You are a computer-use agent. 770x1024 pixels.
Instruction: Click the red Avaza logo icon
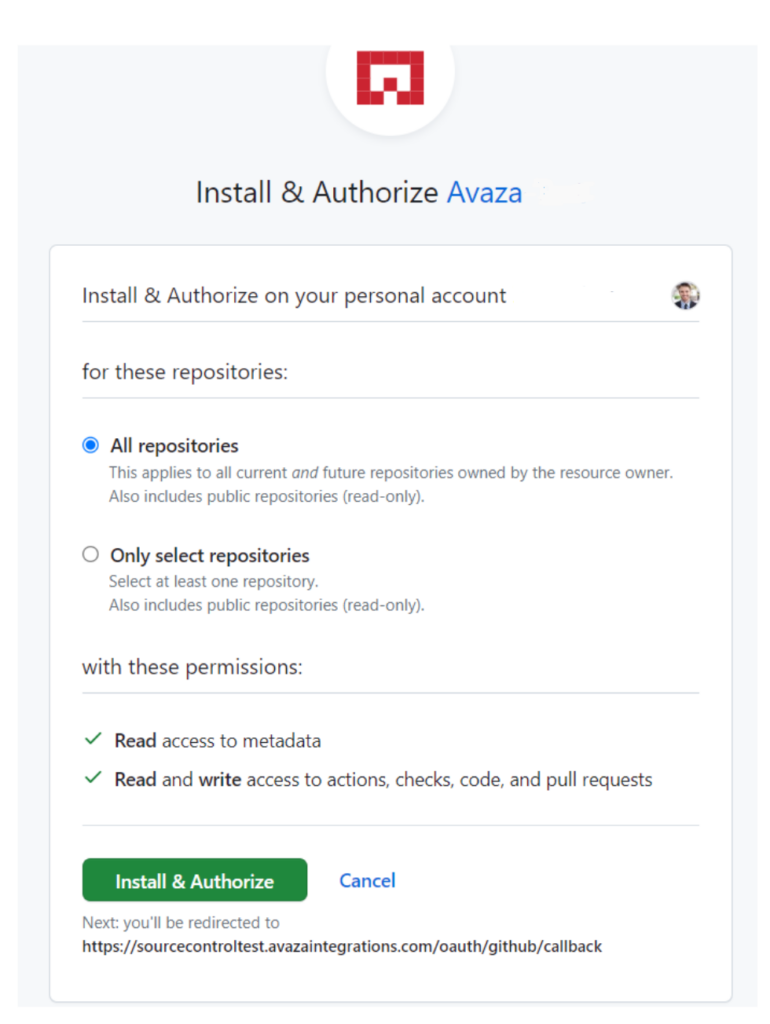pos(390,78)
